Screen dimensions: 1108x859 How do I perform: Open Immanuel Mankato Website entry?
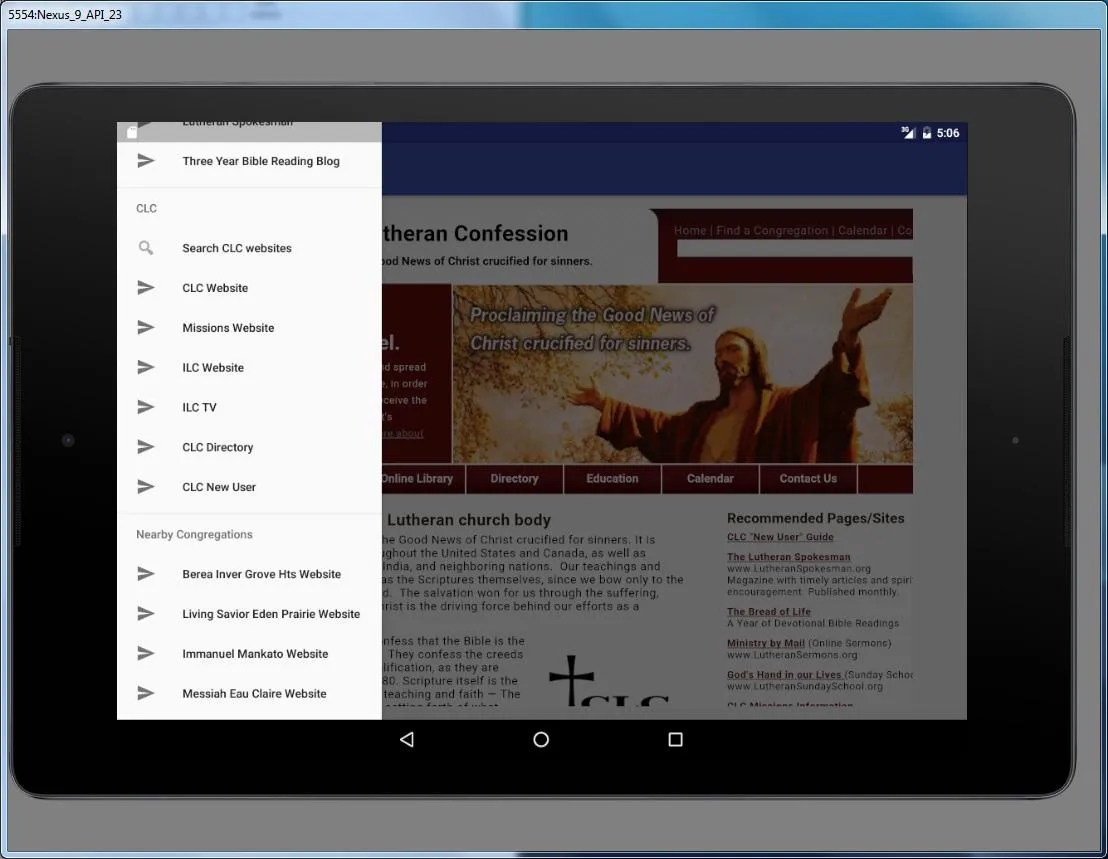(249, 653)
